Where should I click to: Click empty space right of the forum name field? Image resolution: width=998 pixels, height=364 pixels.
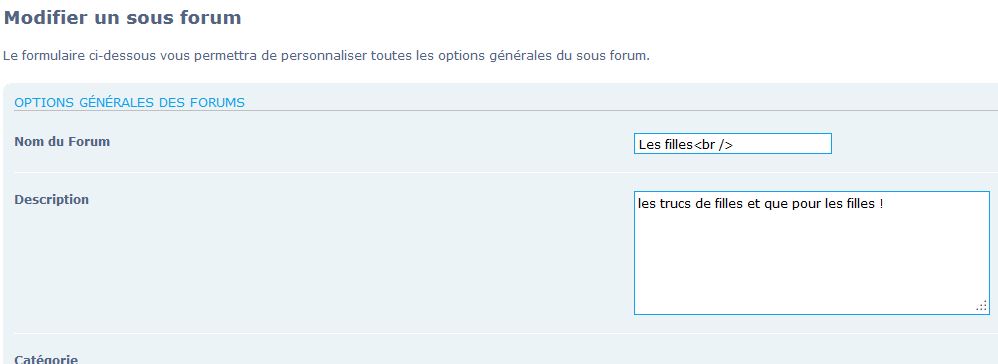(913, 144)
